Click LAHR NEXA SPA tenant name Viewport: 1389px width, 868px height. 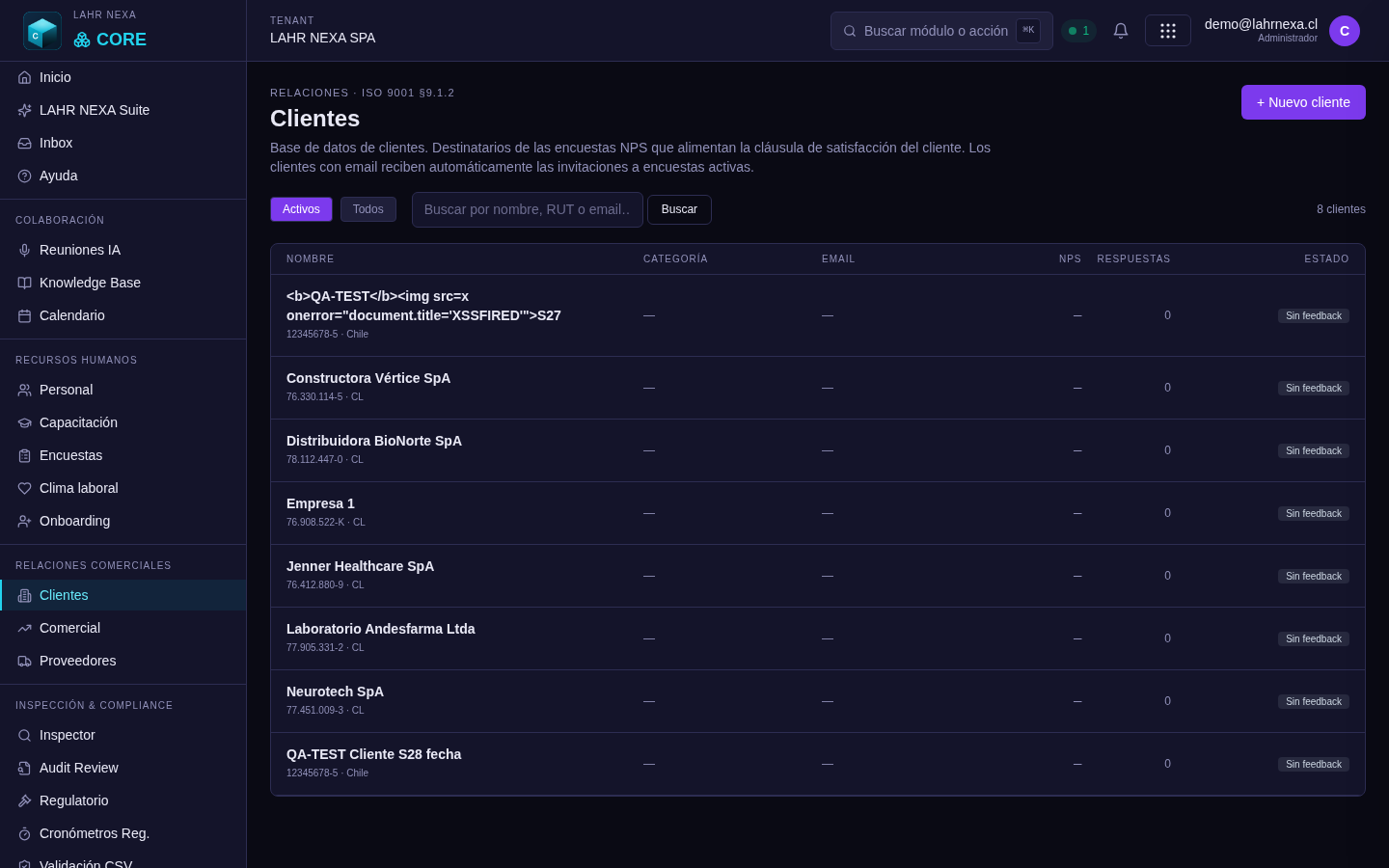pos(323,38)
